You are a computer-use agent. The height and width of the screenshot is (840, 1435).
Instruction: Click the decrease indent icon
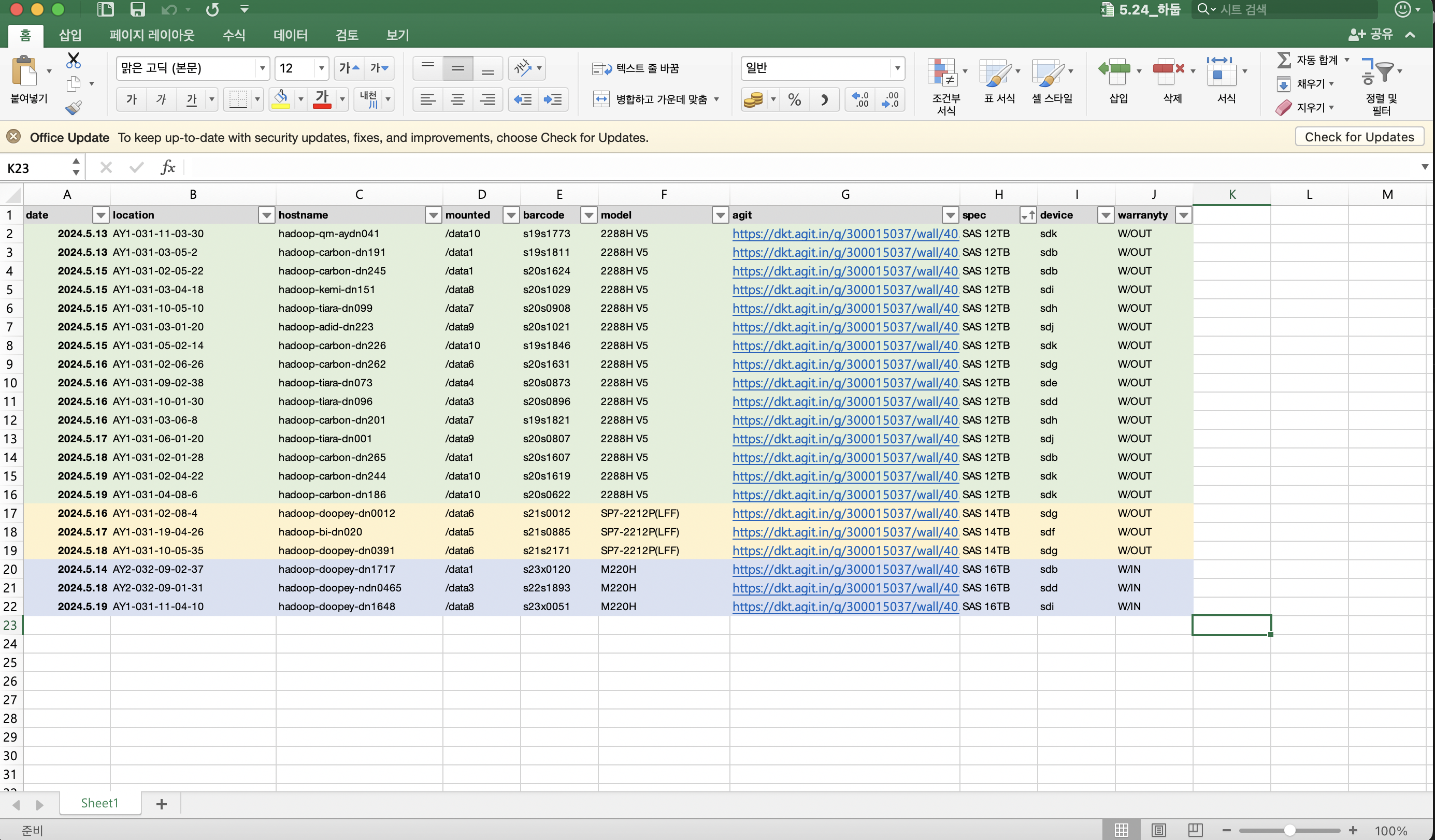pyautogui.click(x=523, y=99)
